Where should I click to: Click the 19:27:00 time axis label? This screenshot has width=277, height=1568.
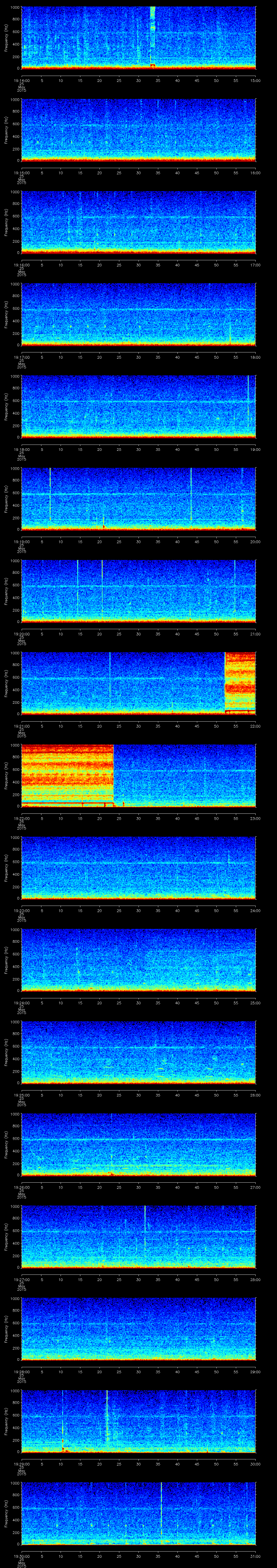coord(21,1279)
